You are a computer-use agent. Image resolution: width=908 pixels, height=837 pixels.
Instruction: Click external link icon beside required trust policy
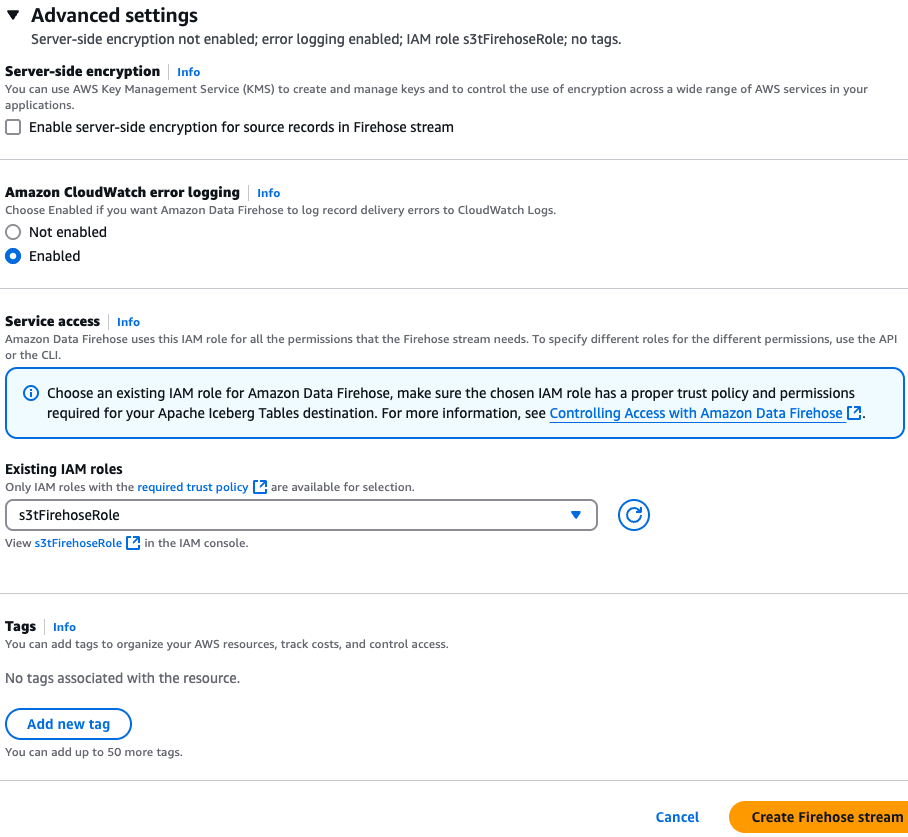(x=260, y=487)
